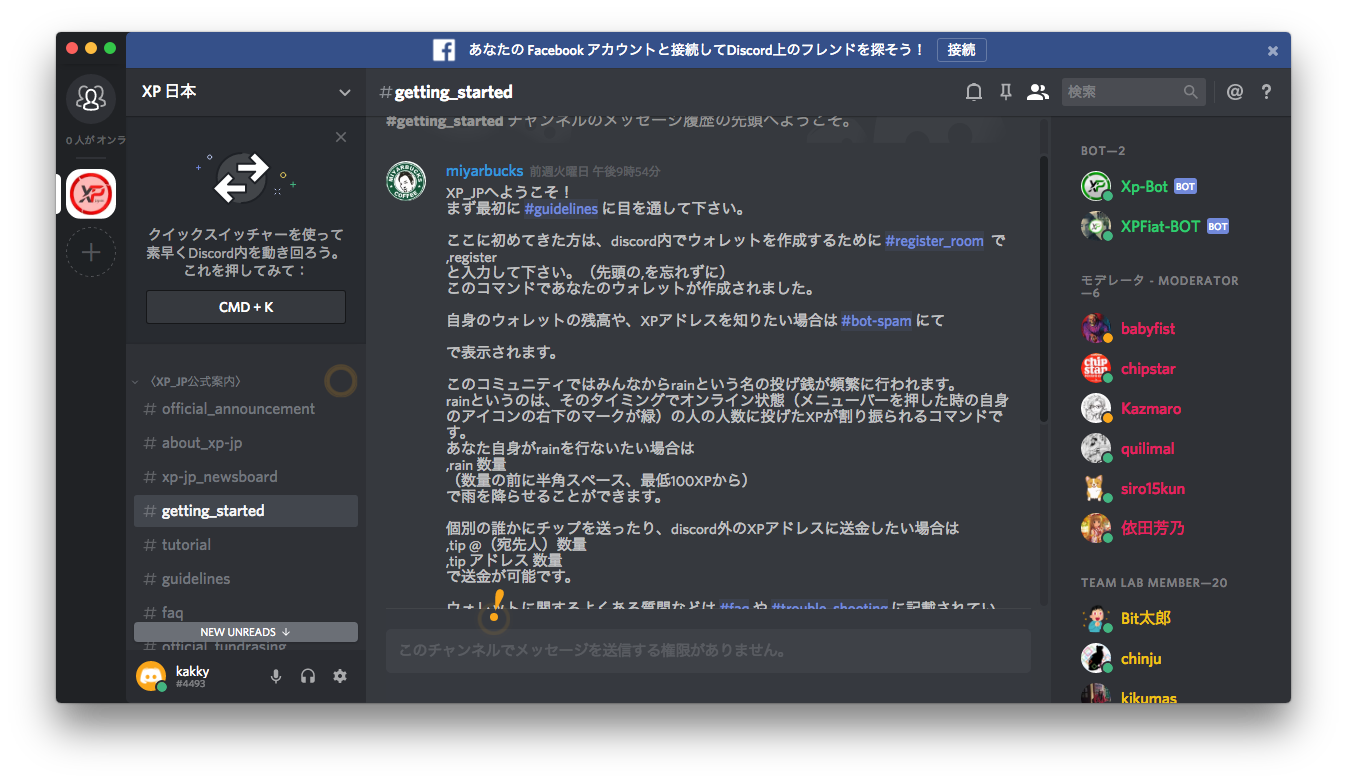The image size is (1347, 783).
Task: Click the channel notification bell icon
Action: (x=973, y=91)
